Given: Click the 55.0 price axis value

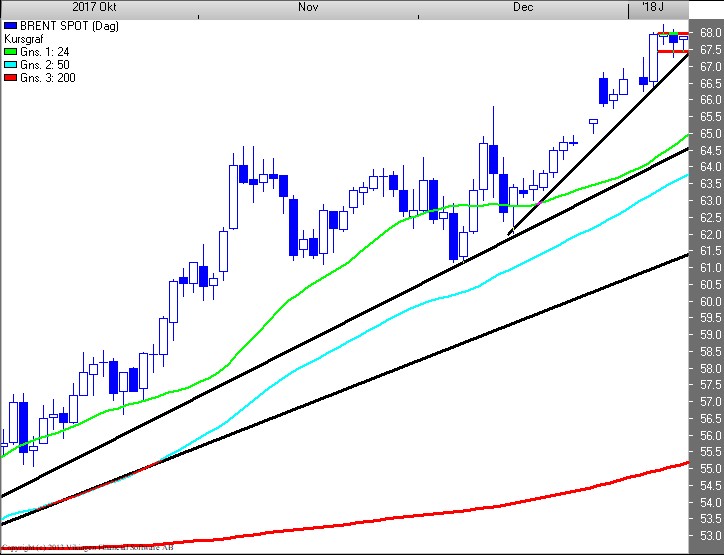Looking at the screenshot, I should (711, 469).
